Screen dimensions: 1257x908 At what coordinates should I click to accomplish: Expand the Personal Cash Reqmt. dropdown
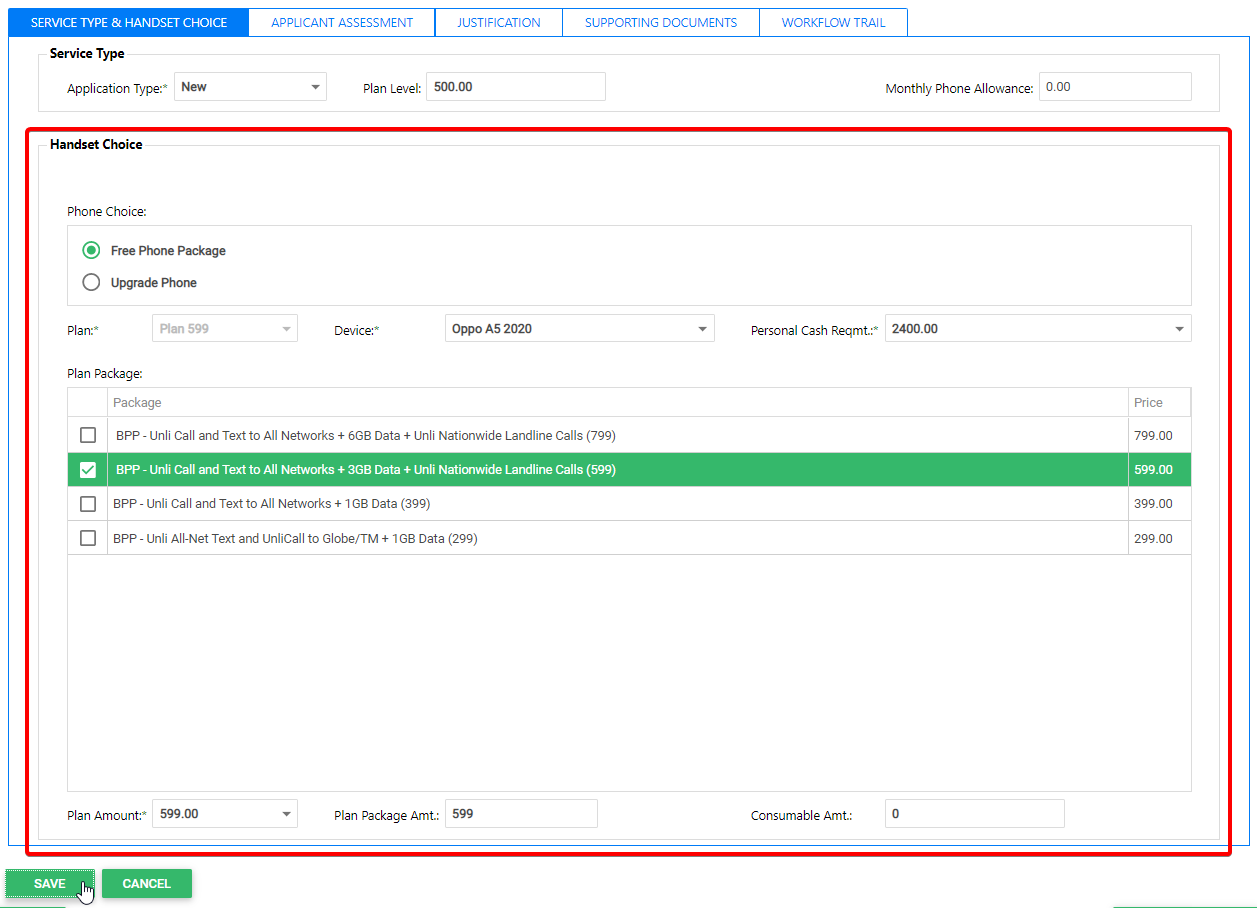(x=1037, y=329)
